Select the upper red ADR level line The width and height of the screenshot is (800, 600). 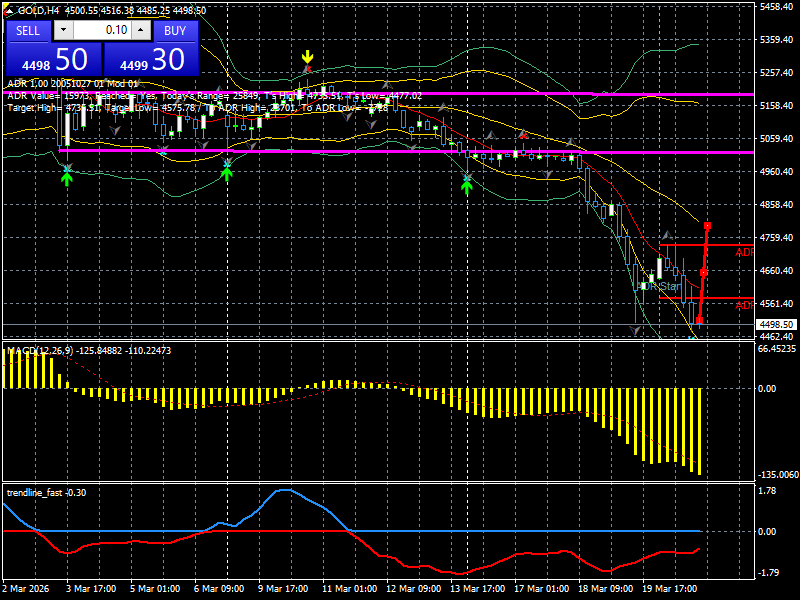(707, 245)
